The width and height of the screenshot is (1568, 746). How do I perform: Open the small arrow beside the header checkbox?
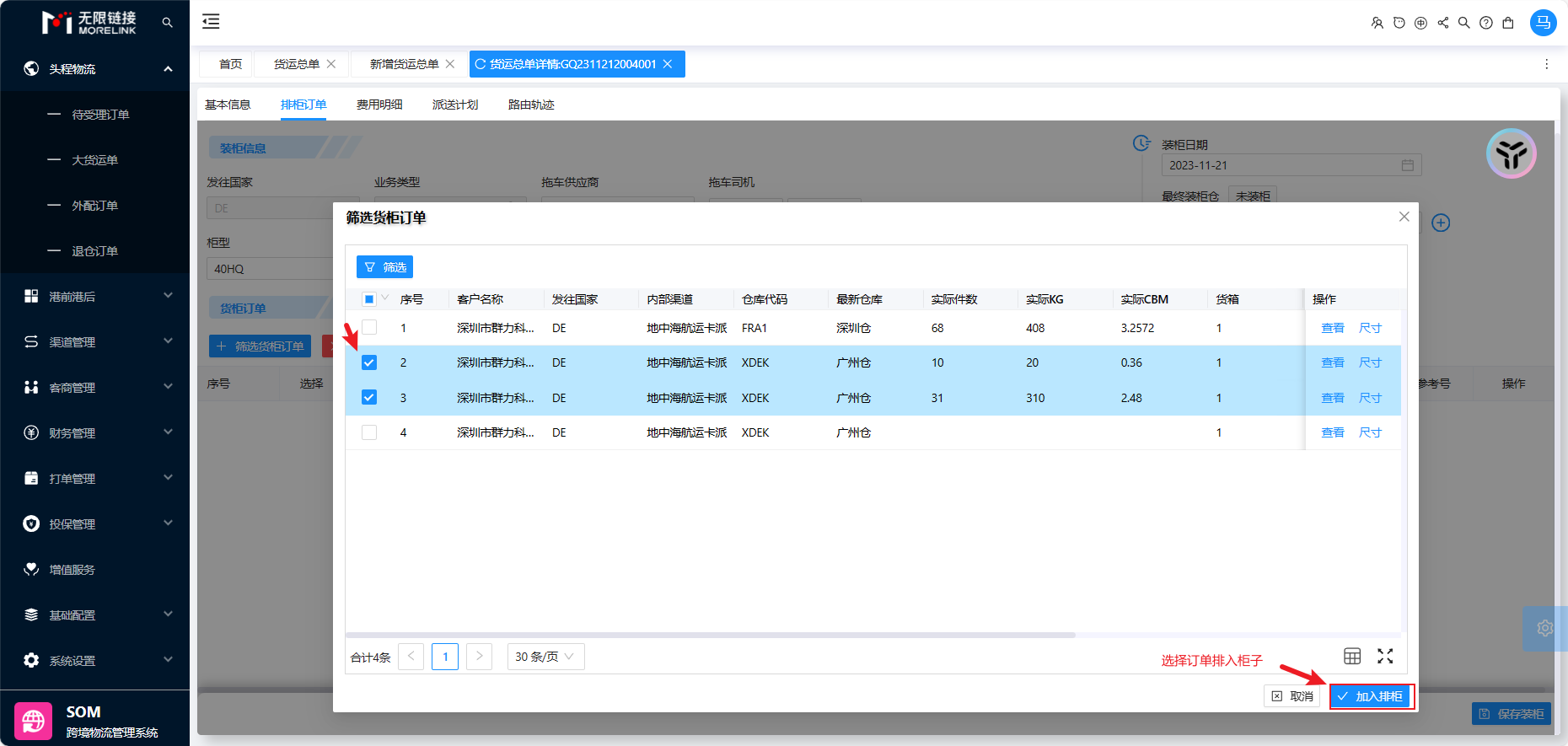pos(385,298)
